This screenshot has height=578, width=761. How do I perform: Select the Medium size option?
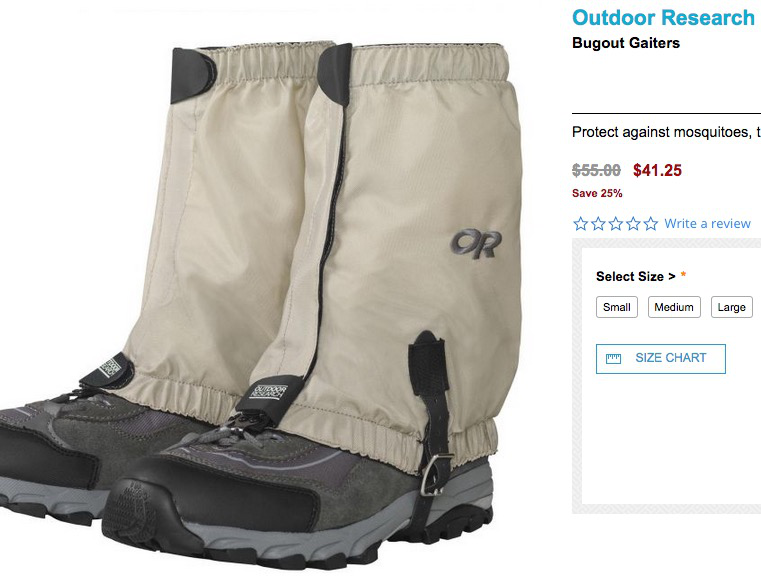pos(674,307)
